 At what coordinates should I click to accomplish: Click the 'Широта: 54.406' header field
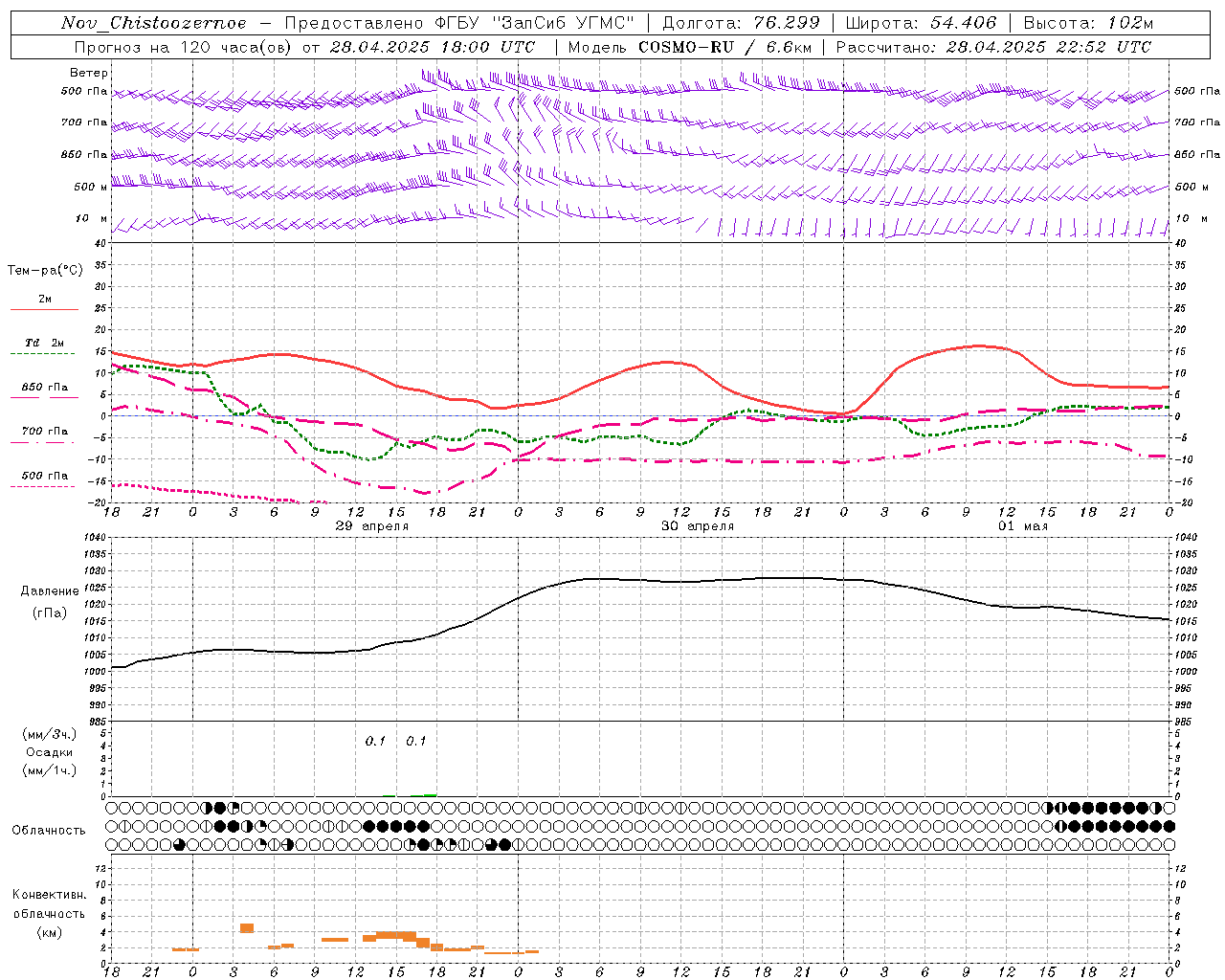point(921,23)
